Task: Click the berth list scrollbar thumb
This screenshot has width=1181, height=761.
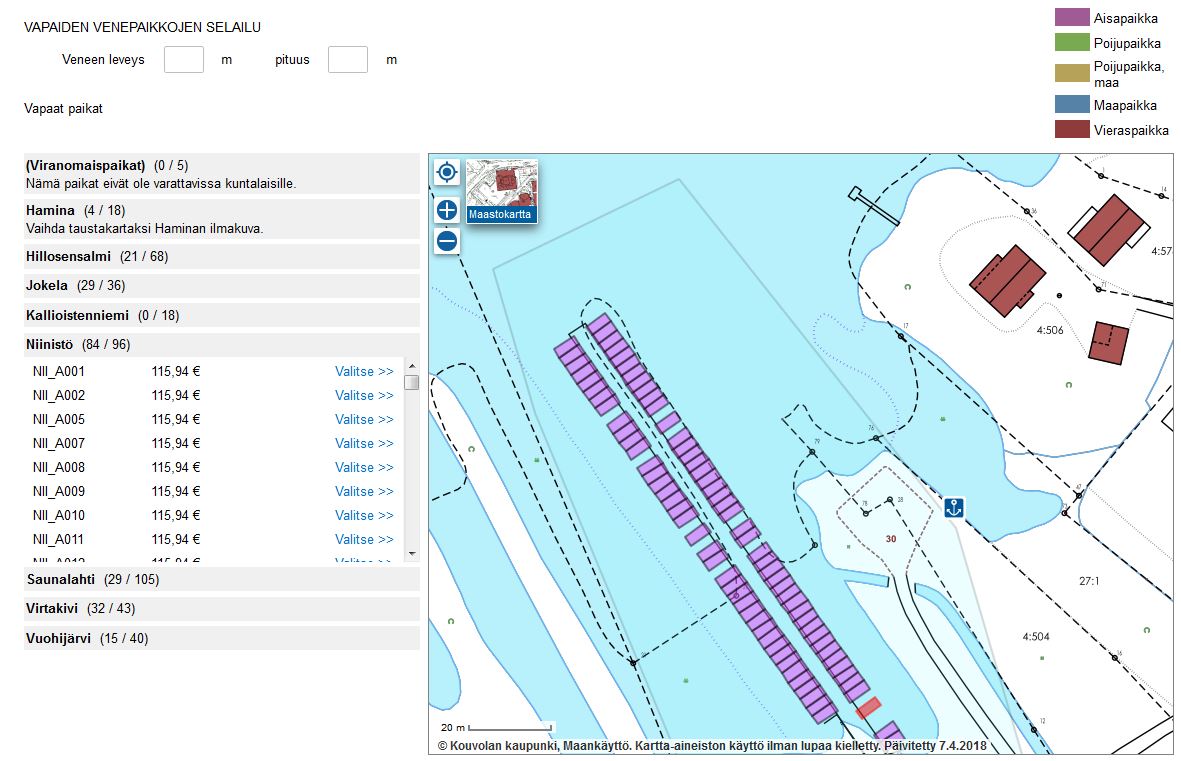Action: (x=412, y=382)
